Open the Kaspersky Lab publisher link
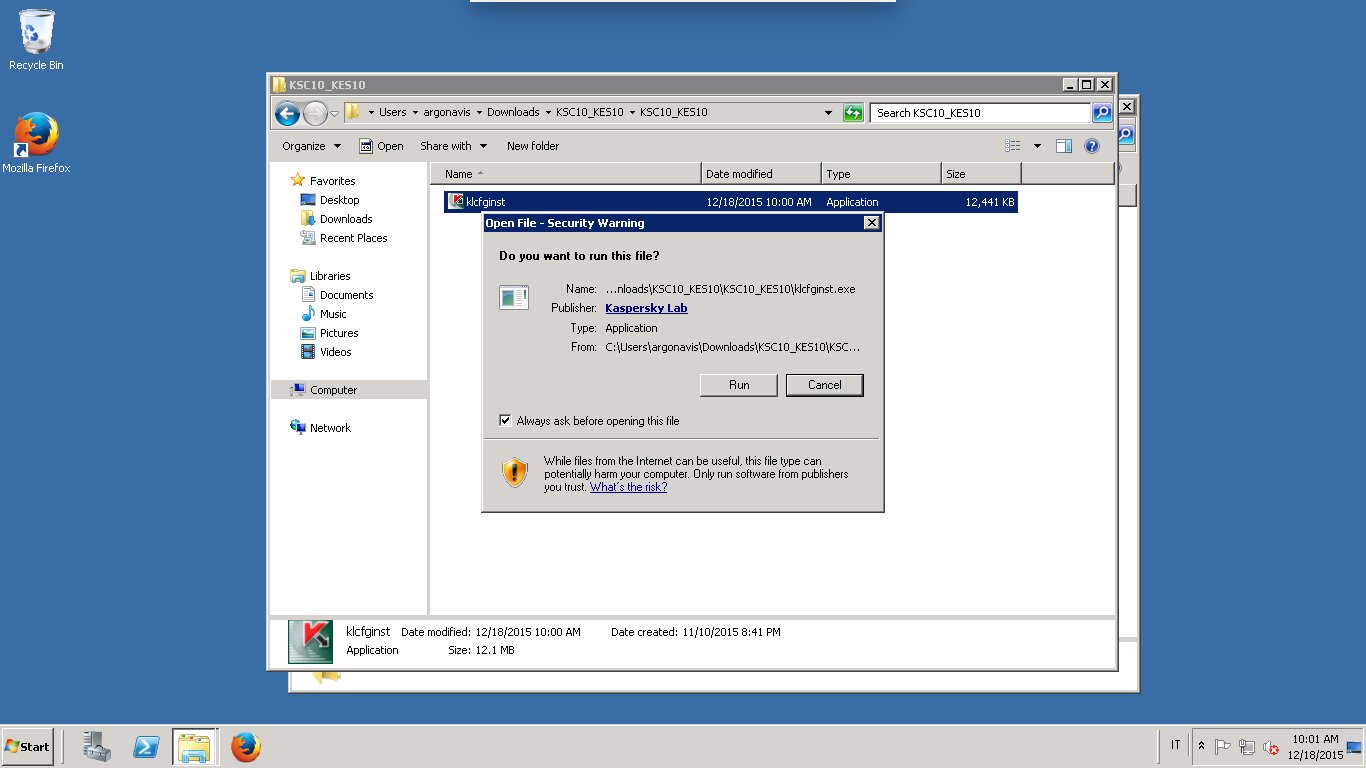The height and width of the screenshot is (768, 1366). coord(646,308)
